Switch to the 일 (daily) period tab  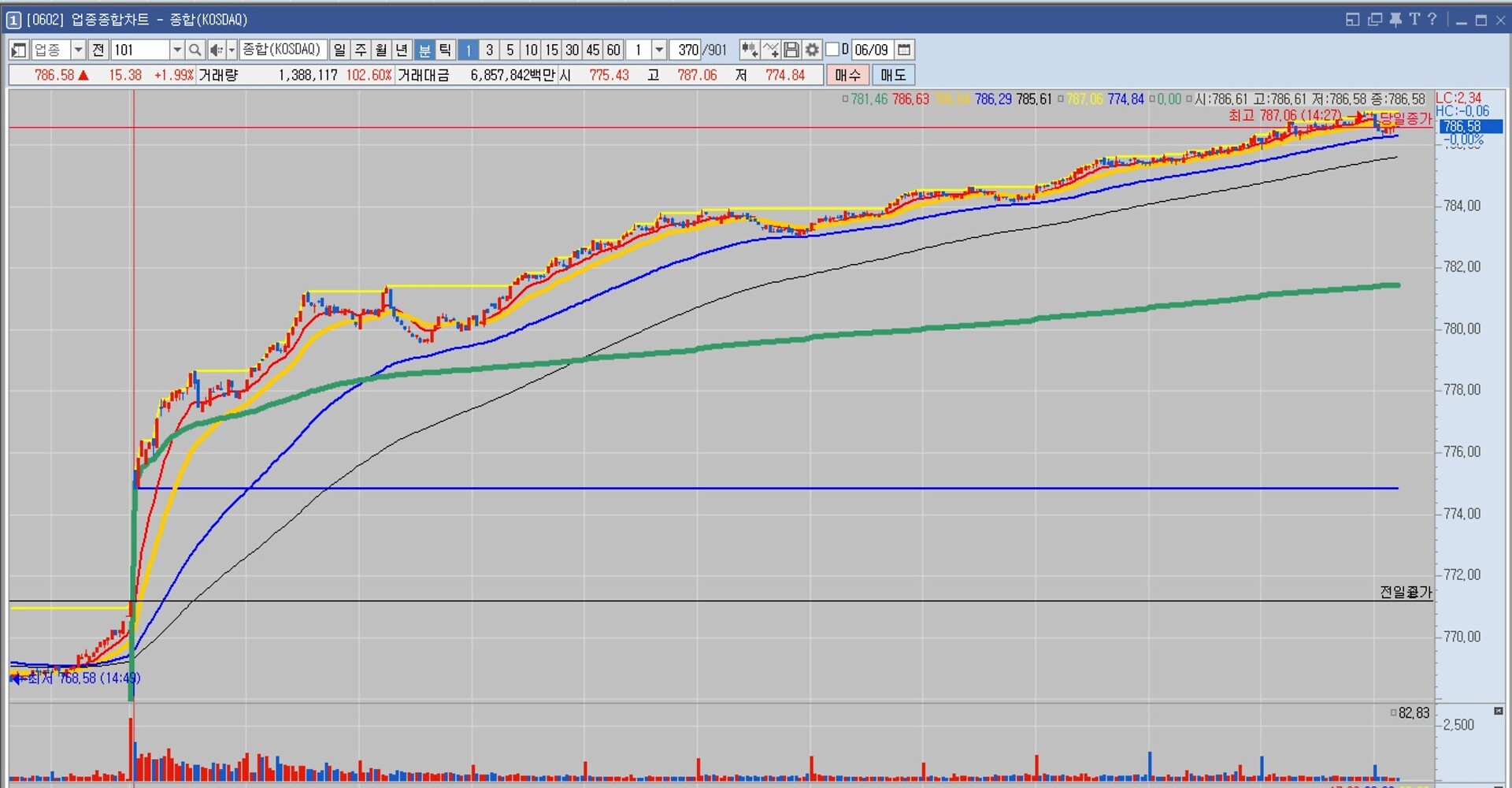tap(339, 50)
